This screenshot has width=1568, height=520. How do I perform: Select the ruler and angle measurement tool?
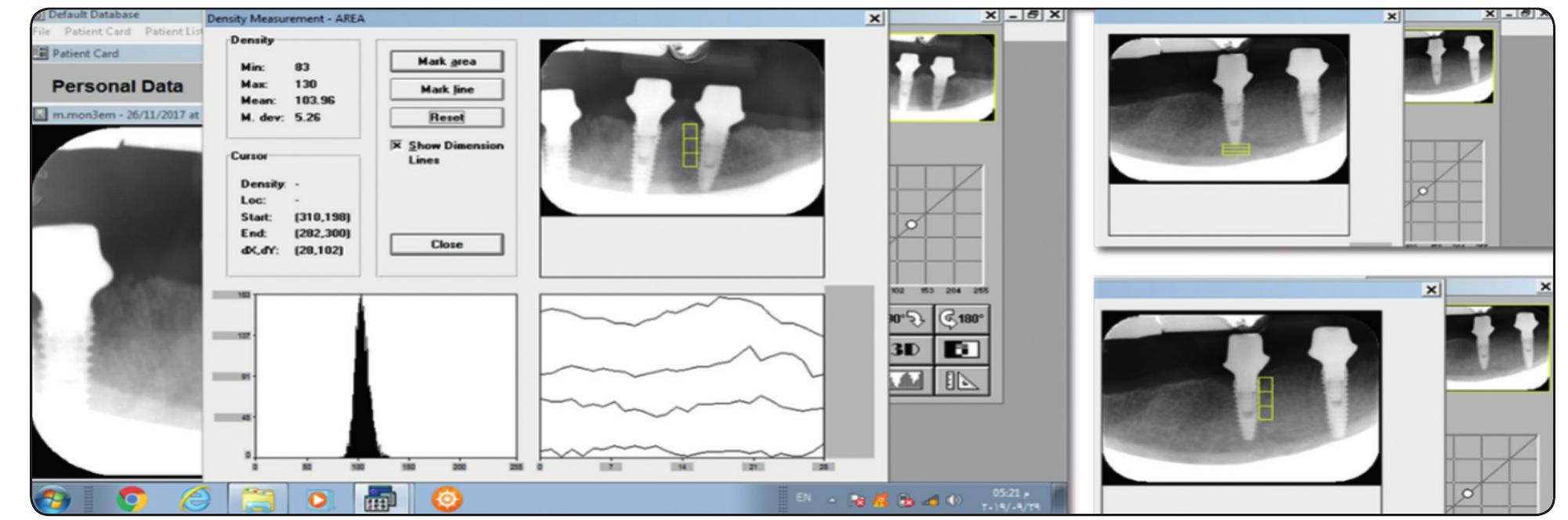click(962, 381)
